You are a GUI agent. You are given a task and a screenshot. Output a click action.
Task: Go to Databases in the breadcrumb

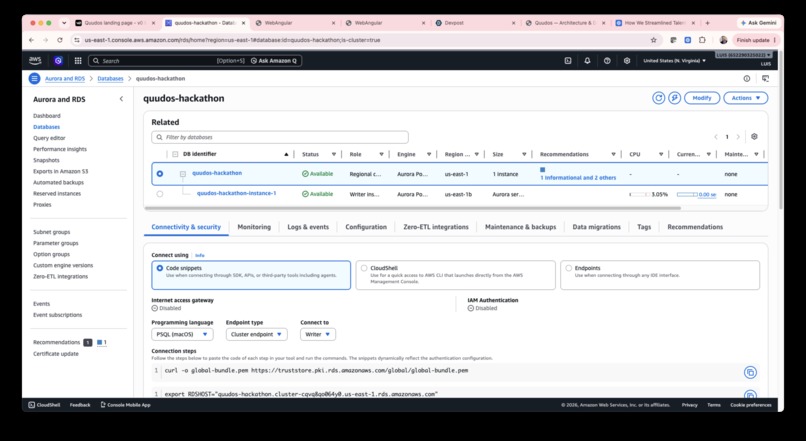coord(111,79)
